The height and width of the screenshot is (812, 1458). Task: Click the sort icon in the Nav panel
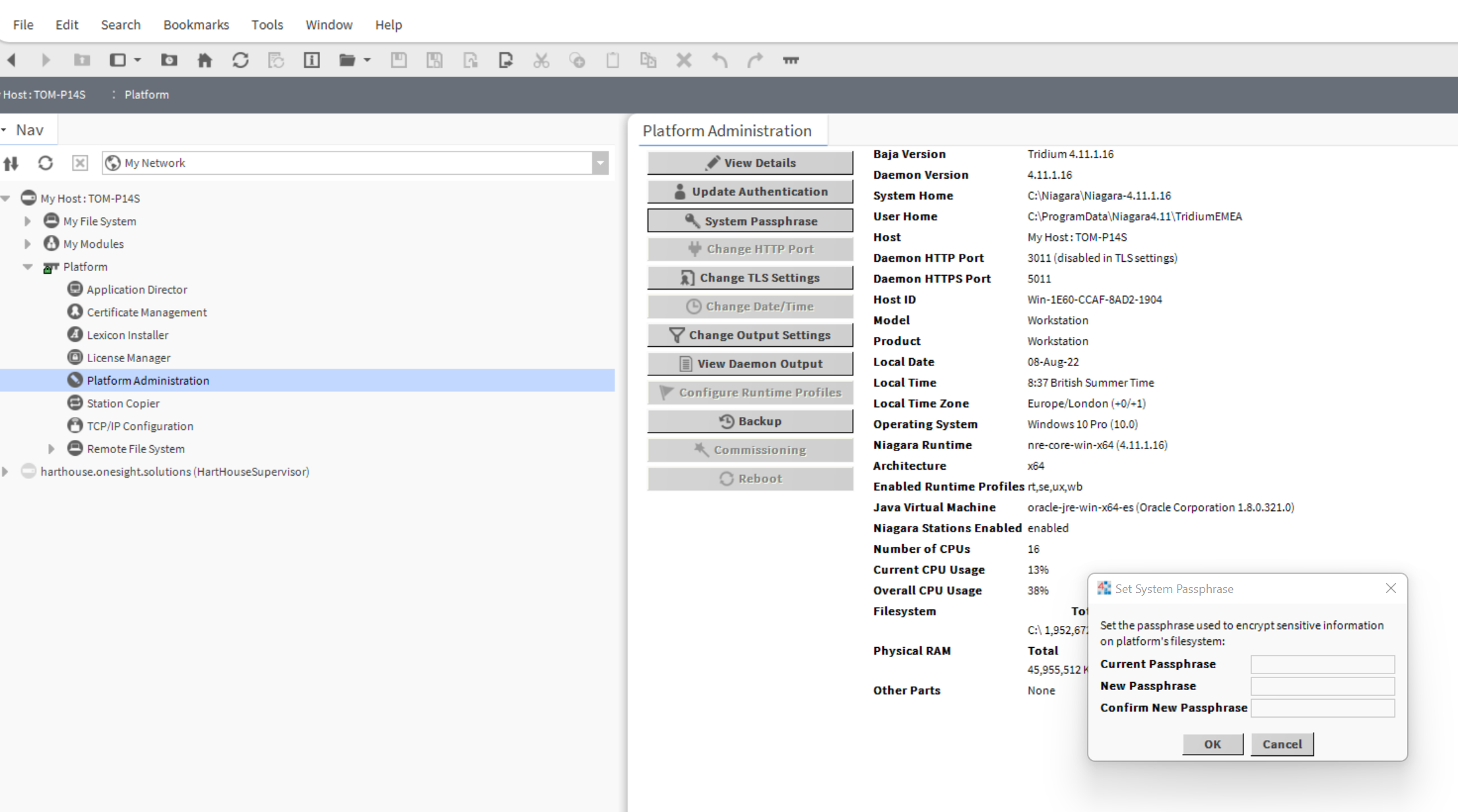(x=11, y=163)
